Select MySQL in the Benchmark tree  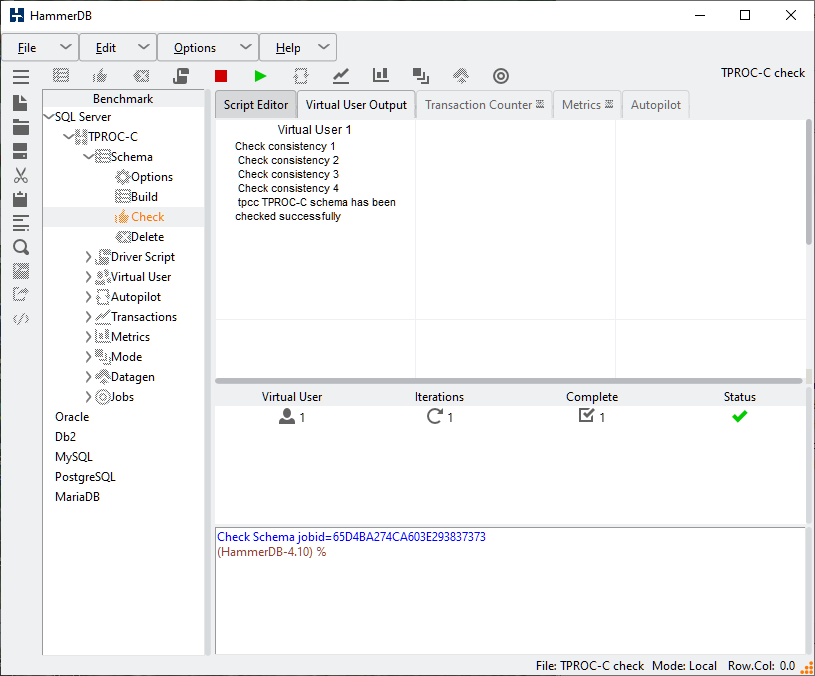[74, 457]
